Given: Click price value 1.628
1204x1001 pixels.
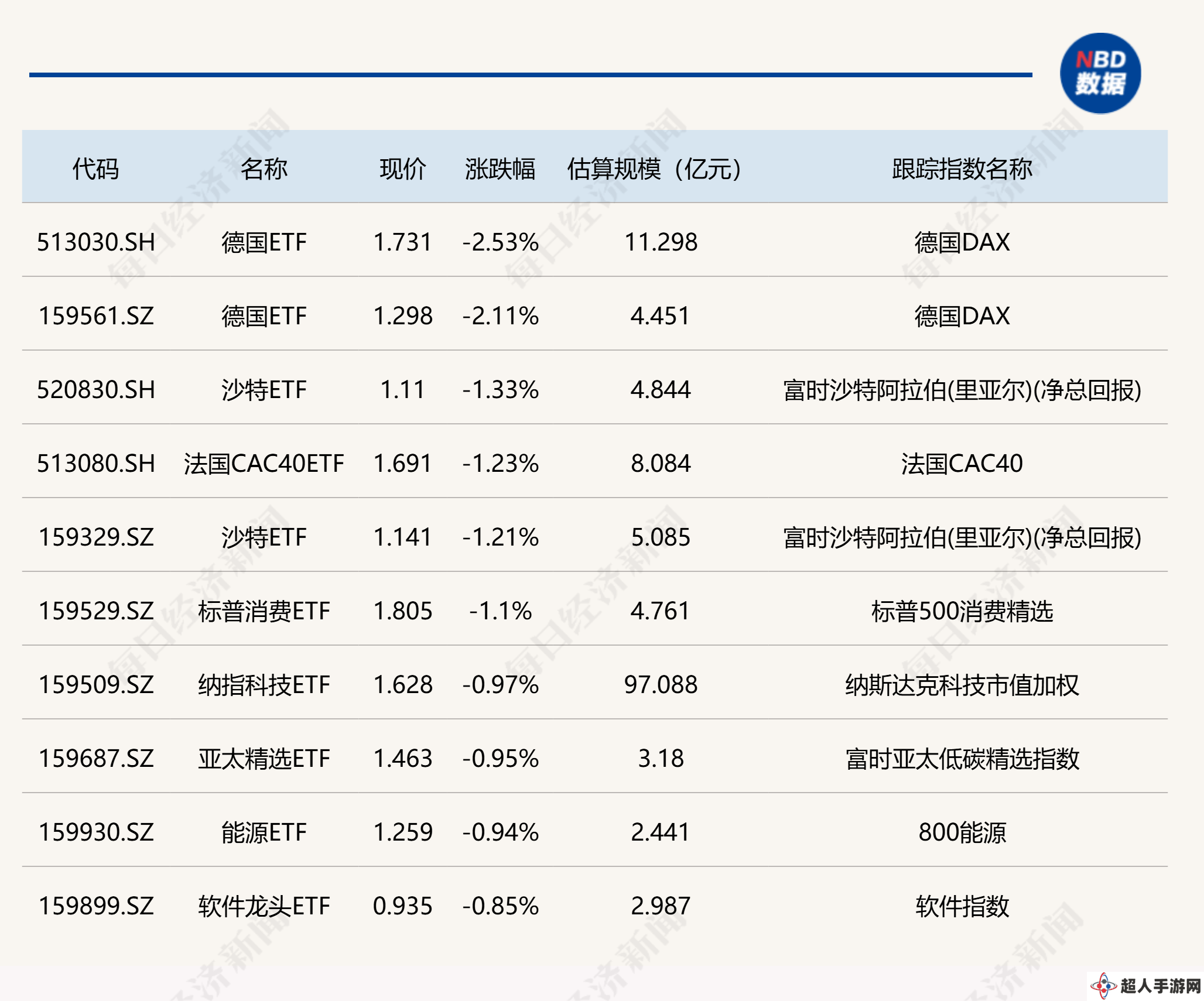Looking at the screenshot, I should (403, 684).
